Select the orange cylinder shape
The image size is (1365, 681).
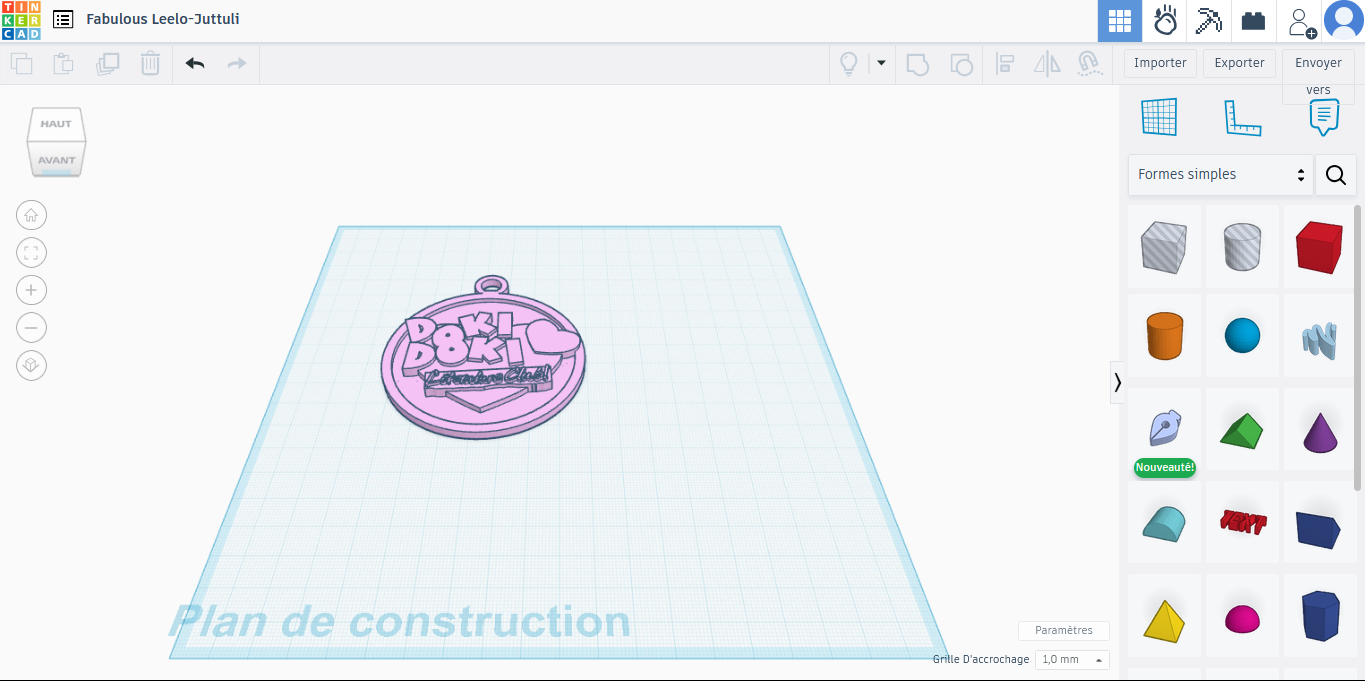click(1164, 336)
